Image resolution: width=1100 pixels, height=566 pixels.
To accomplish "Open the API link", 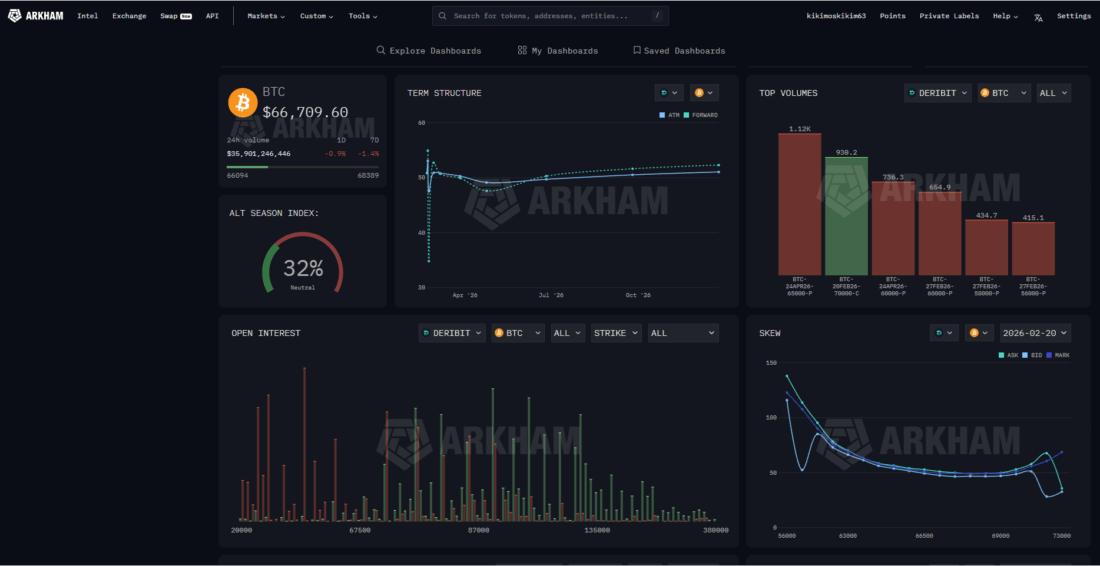I will click(x=212, y=16).
